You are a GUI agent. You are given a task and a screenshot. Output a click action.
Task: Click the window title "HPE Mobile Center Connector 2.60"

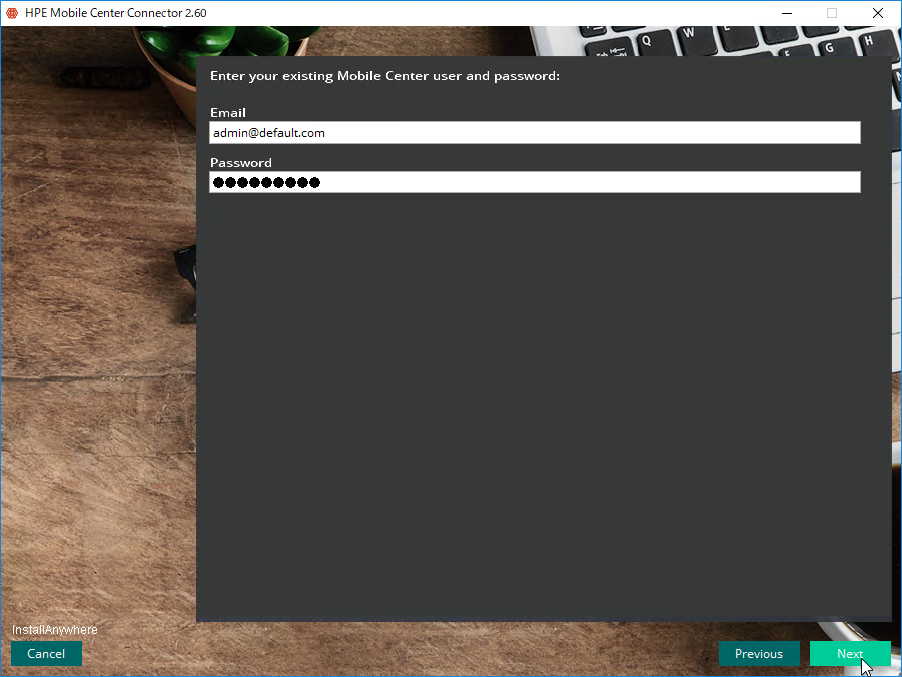pyautogui.click(x=116, y=13)
